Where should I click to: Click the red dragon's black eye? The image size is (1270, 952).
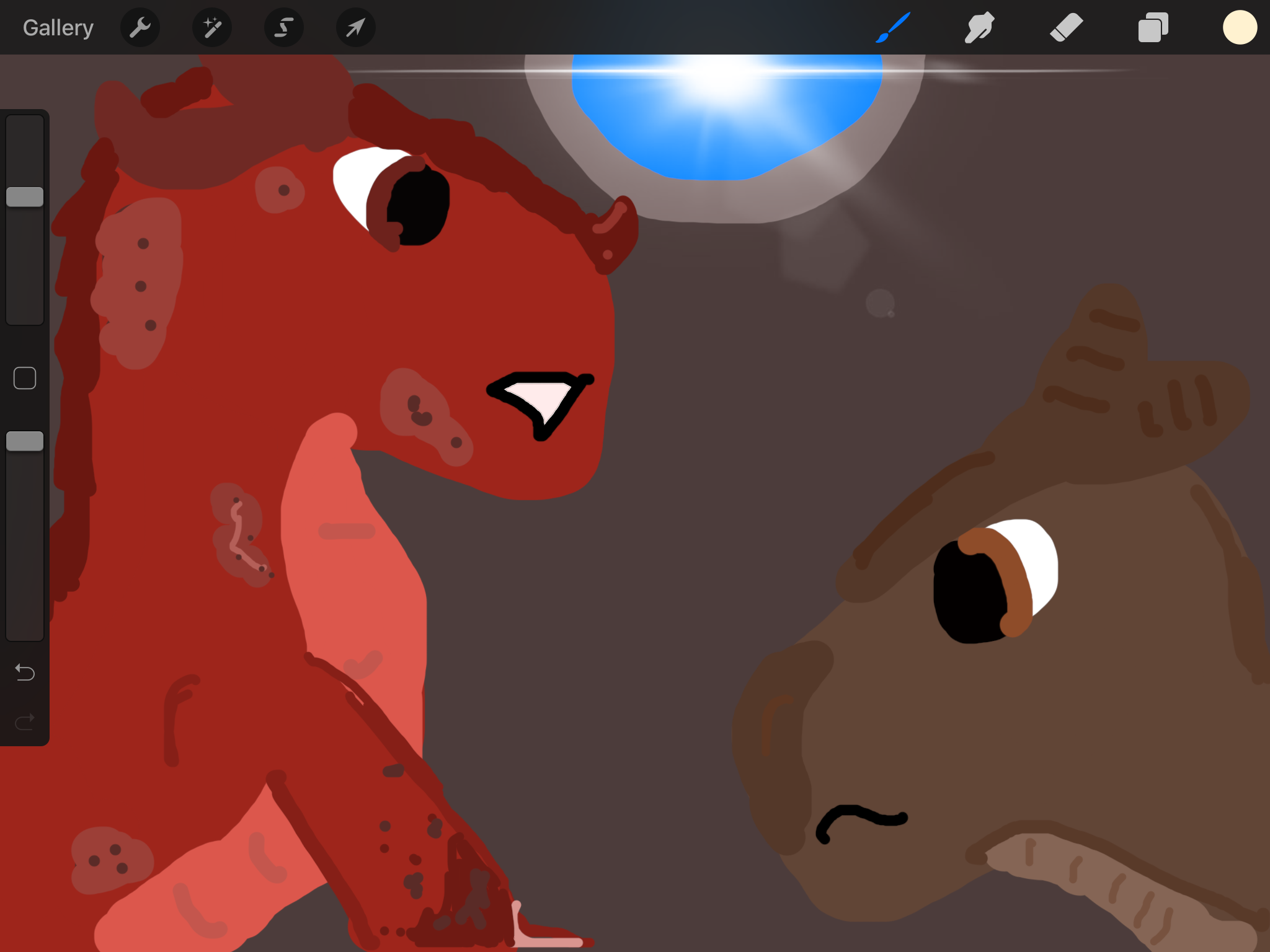[419, 205]
